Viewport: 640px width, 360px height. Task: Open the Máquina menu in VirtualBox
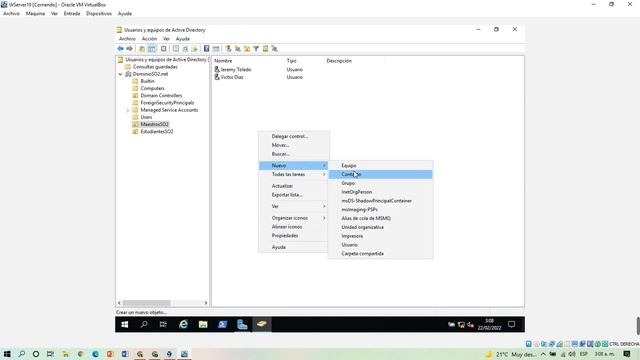click(x=36, y=13)
